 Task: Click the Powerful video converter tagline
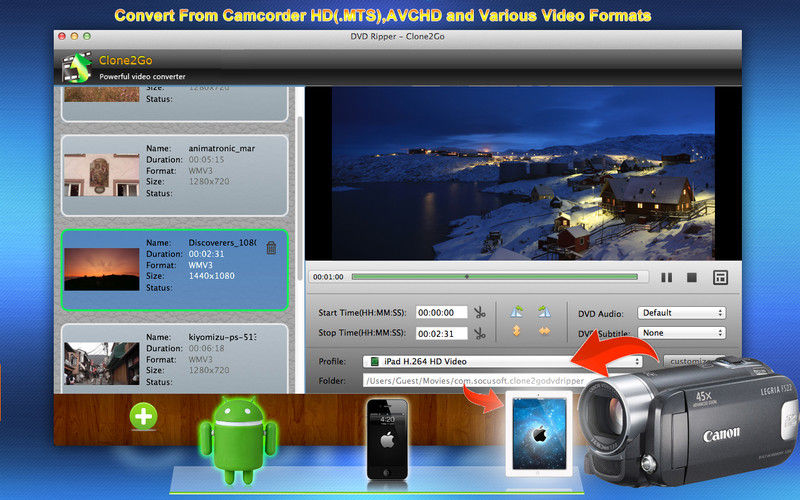(142, 77)
